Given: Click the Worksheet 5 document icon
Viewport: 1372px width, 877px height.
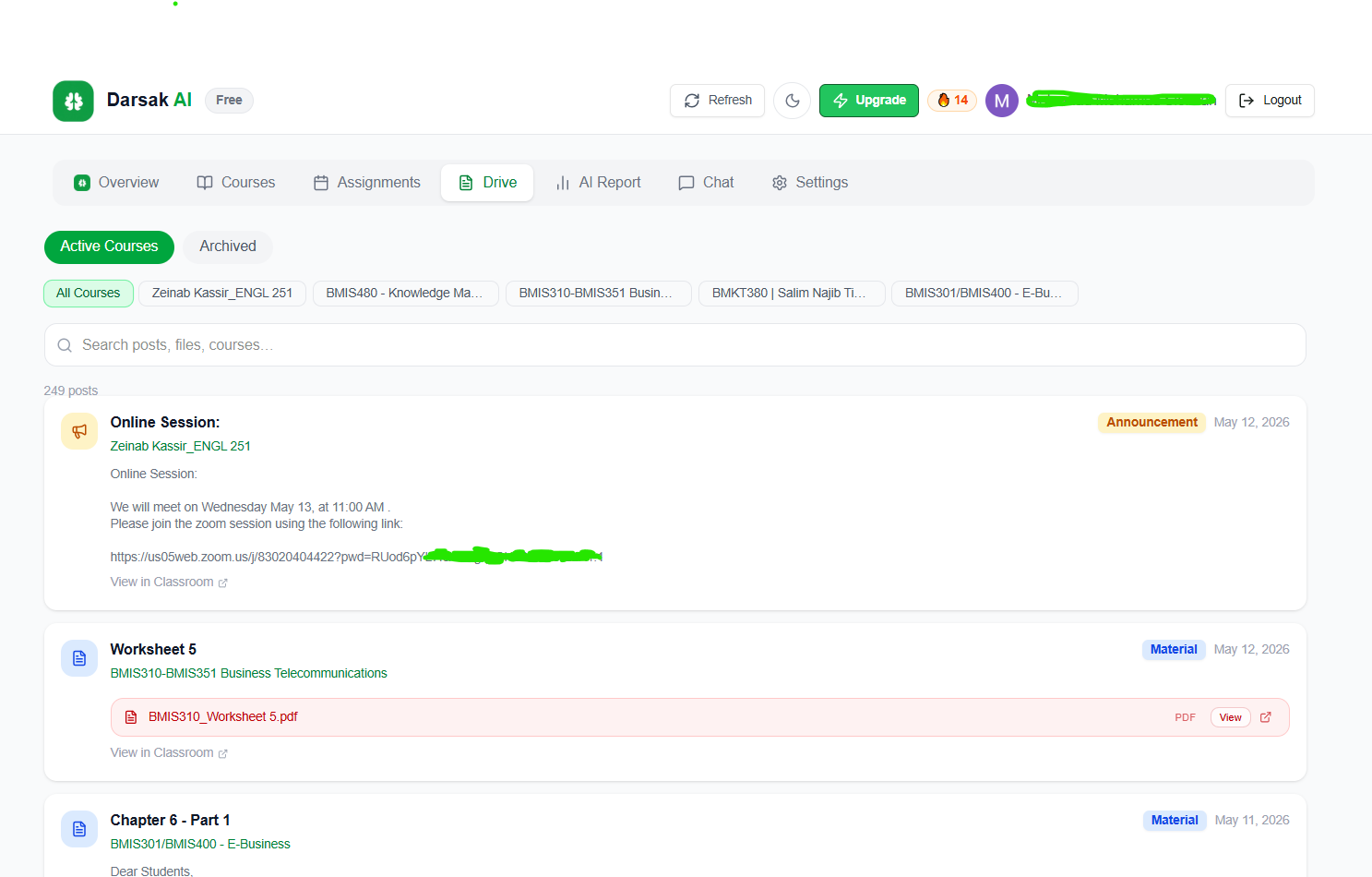Looking at the screenshot, I should click(x=79, y=658).
